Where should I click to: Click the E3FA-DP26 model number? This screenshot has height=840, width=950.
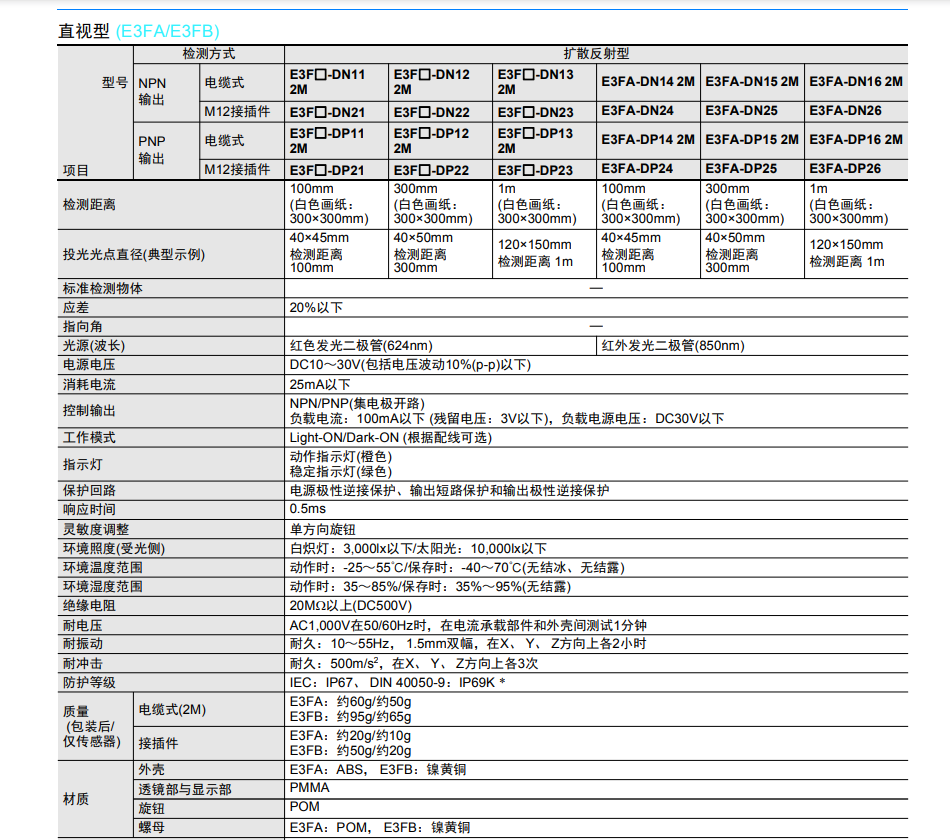[845, 169]
